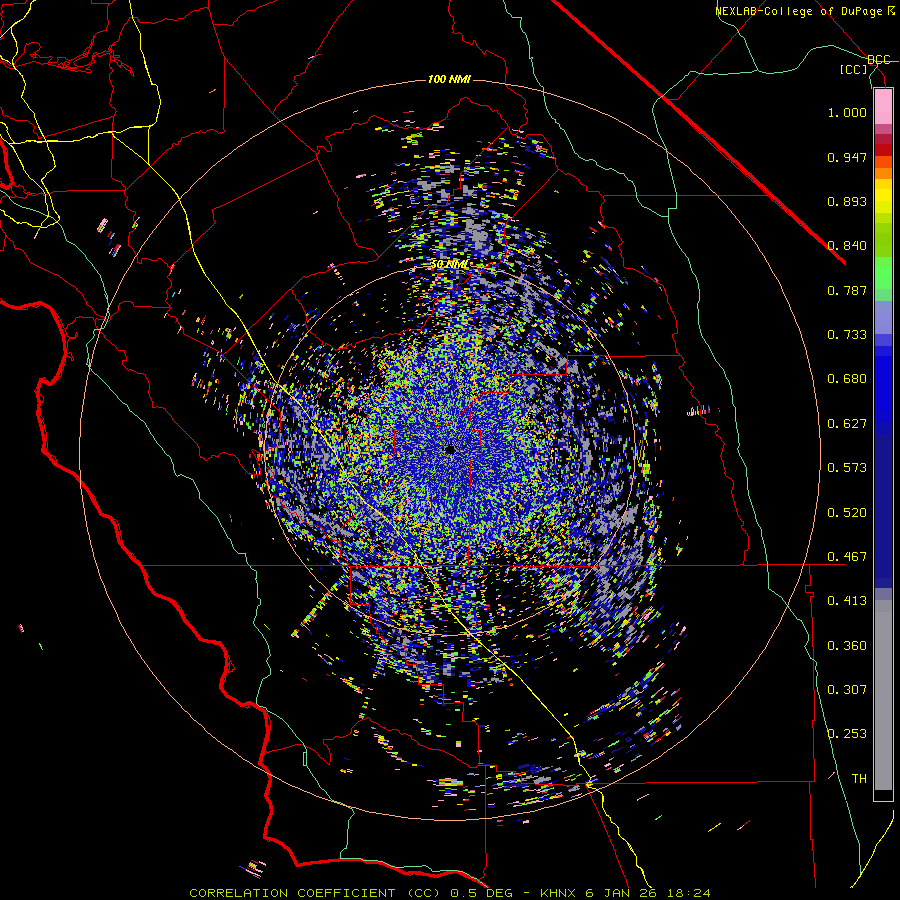Click the 0.520 legend value

pos(847,513)
